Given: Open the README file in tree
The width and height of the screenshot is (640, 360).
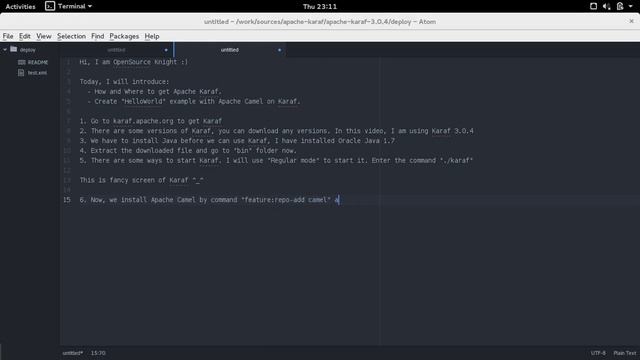Looking at the screenshot, I should click(x=38, y=62).
